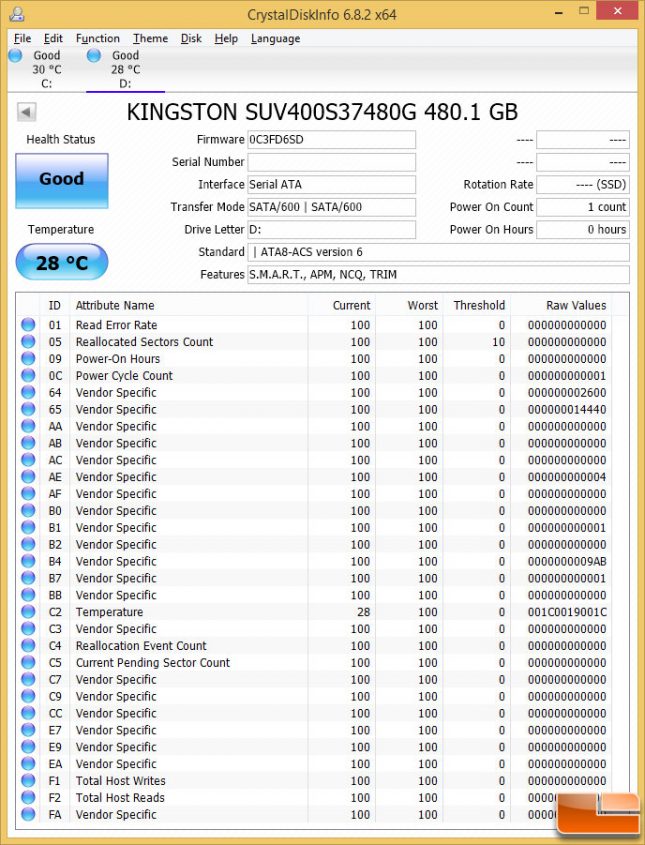This screenshot has height=845, width=645.
Task: Select raw value 000000000004 in AE row
Action: point(567,477)
